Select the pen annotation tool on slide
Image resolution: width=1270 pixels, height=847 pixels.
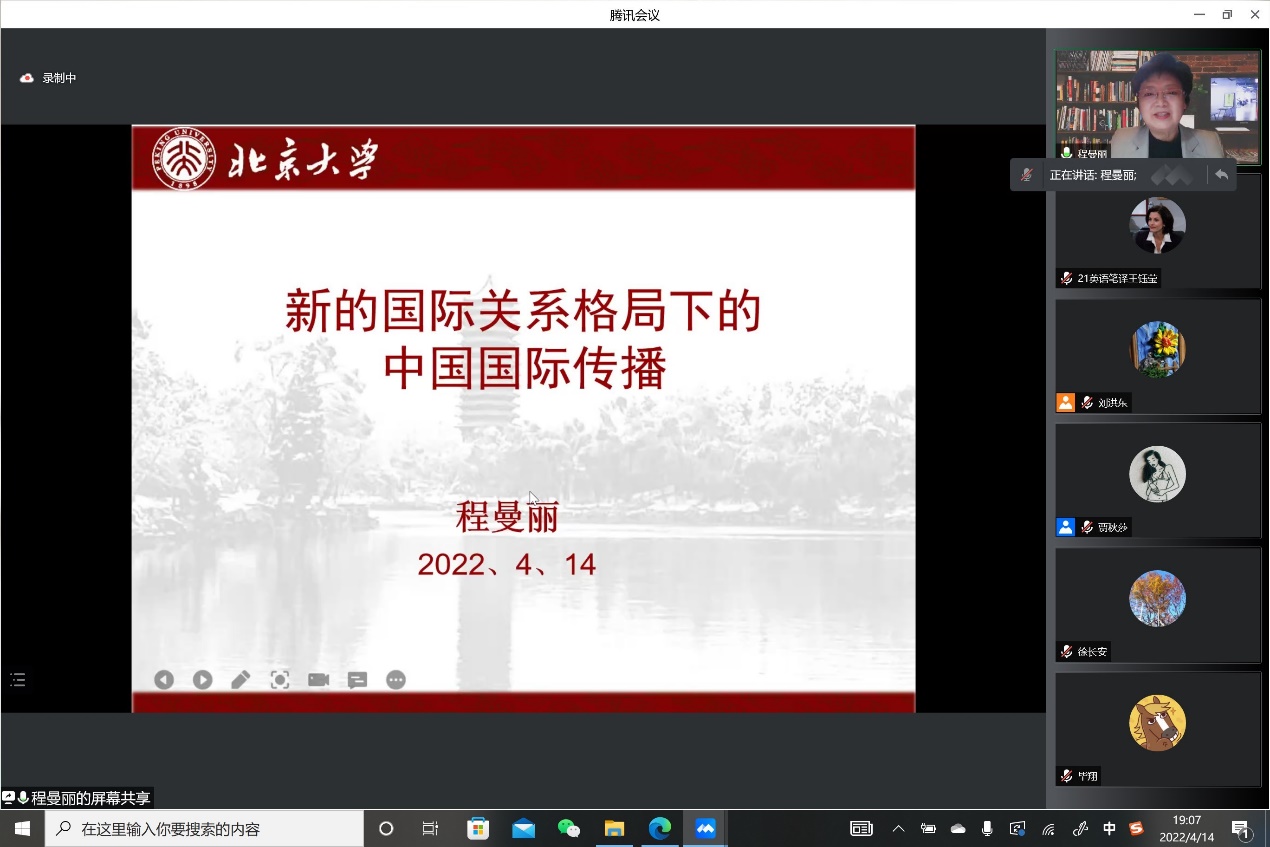click(x=241, y=680)
